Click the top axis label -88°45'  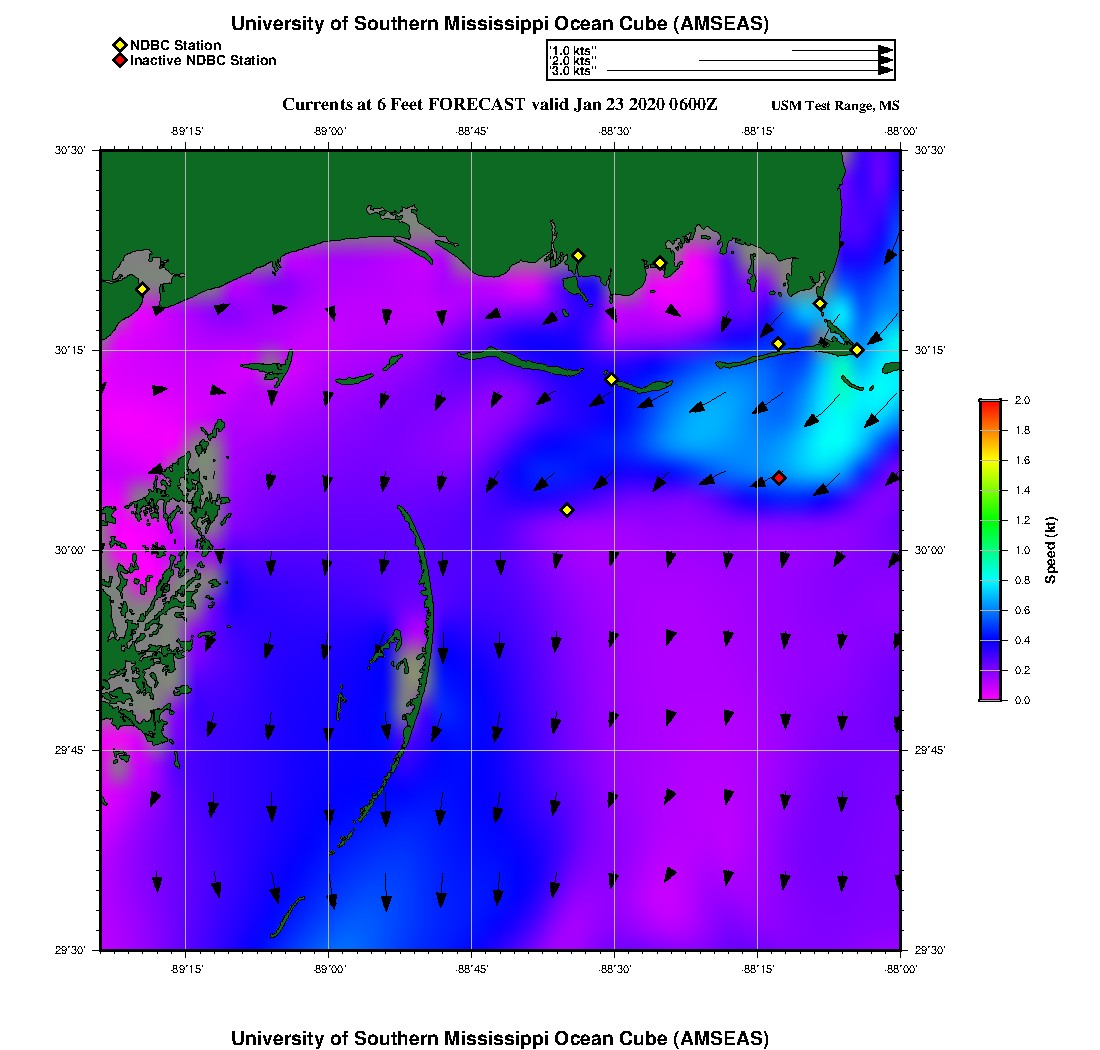pos(471,131)
